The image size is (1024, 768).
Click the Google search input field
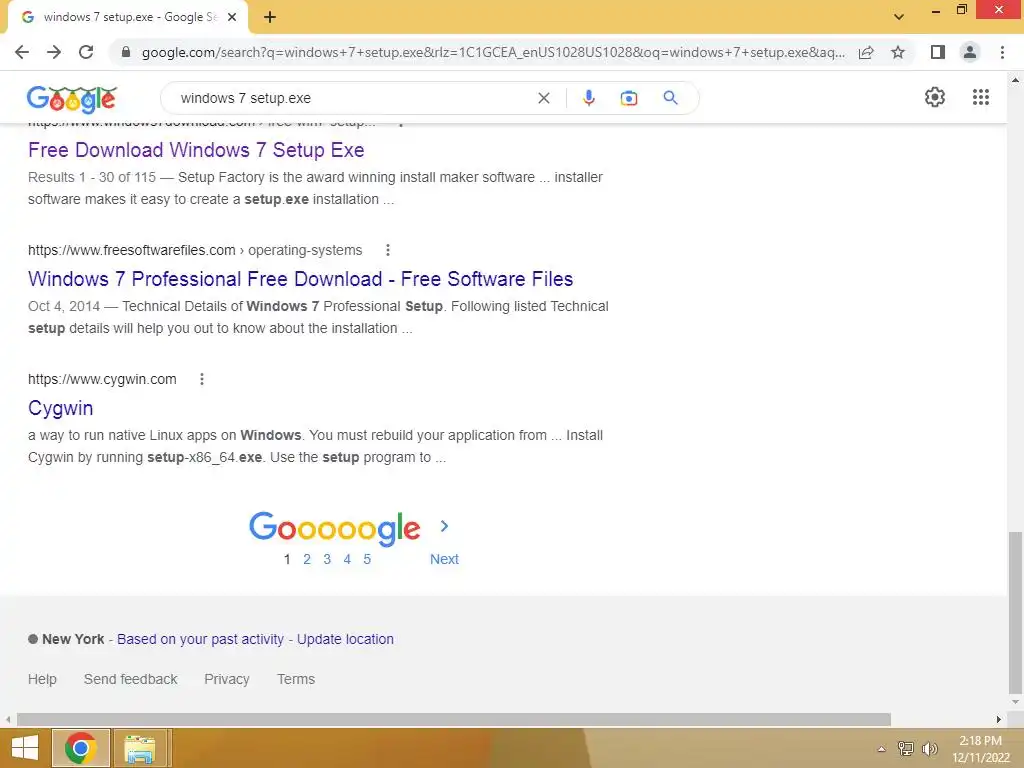pyautogui.click(x=353, y=98)
